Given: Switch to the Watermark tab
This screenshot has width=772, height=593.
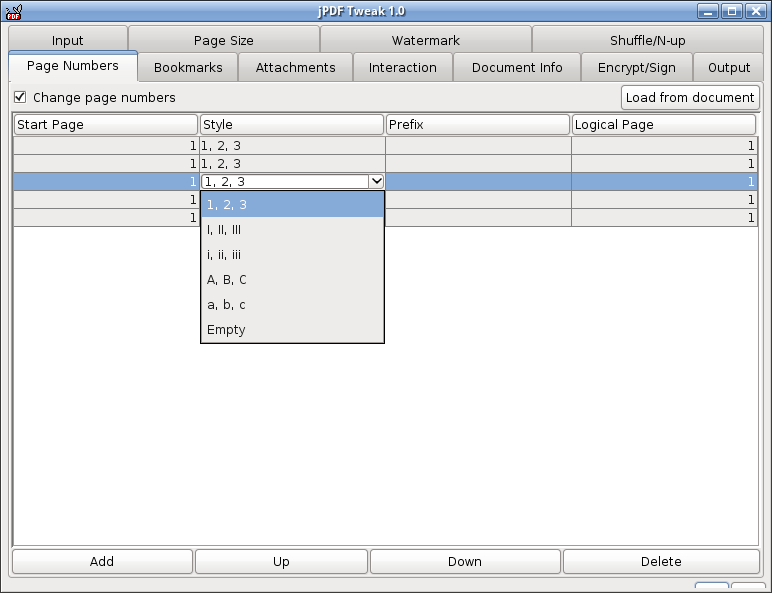Looking at the screenshot, I should click(x=426, y=40).
